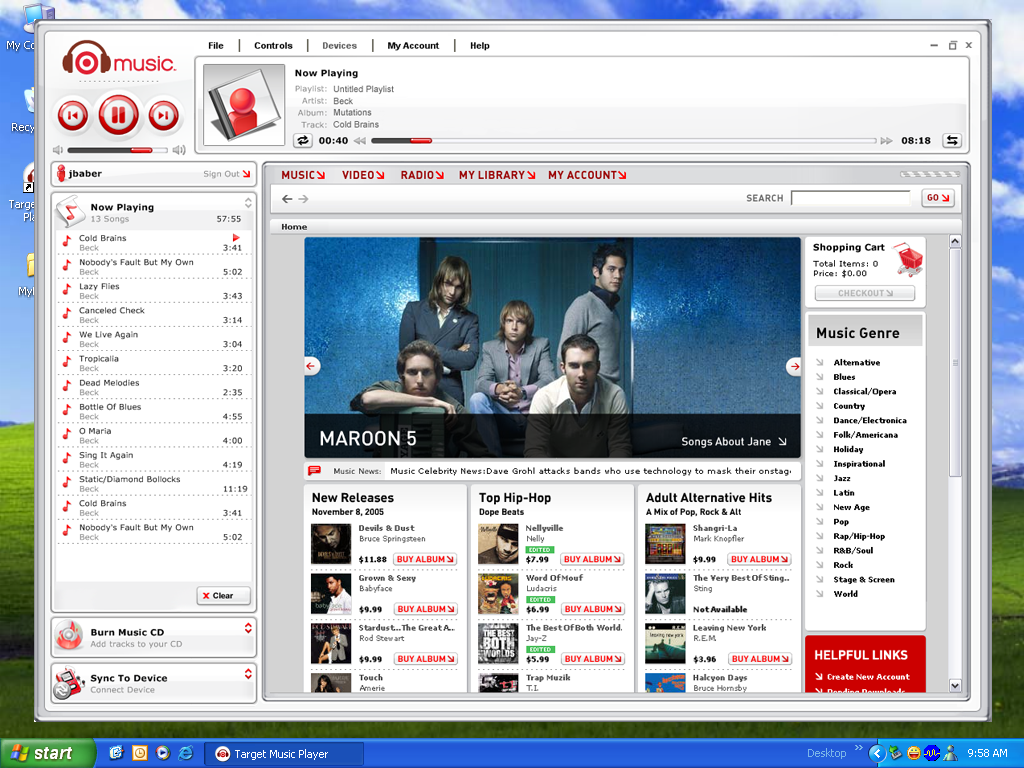The width and height of the screenshot is (1024, 768).
Task: Open the My Account menu in menu bar
Action: click(413, 46)
